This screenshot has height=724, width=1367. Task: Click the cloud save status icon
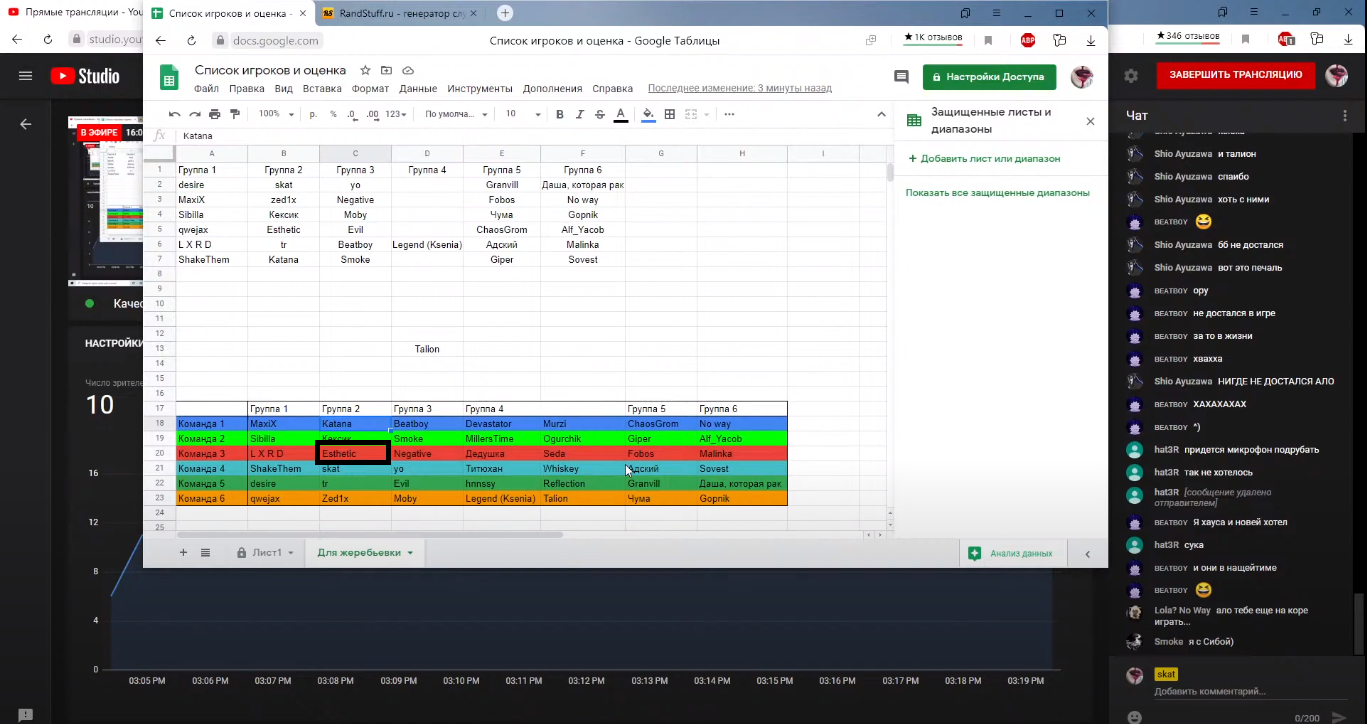click(x=408, y=71)
